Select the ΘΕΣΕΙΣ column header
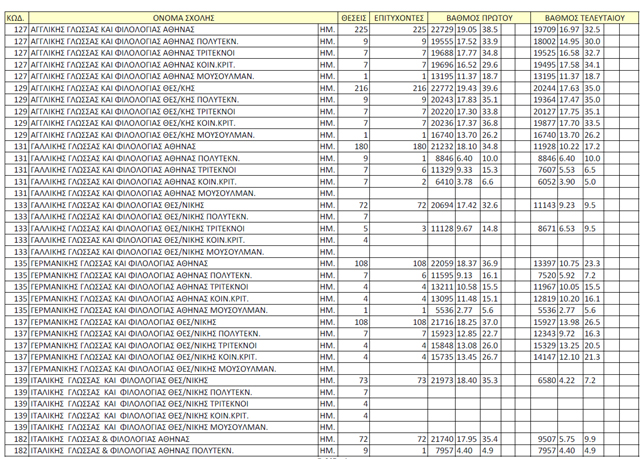 pos(354,18)
